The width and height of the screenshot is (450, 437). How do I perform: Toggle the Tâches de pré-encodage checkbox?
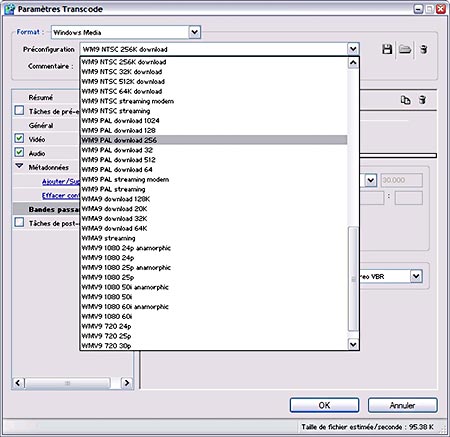point(19,110)
